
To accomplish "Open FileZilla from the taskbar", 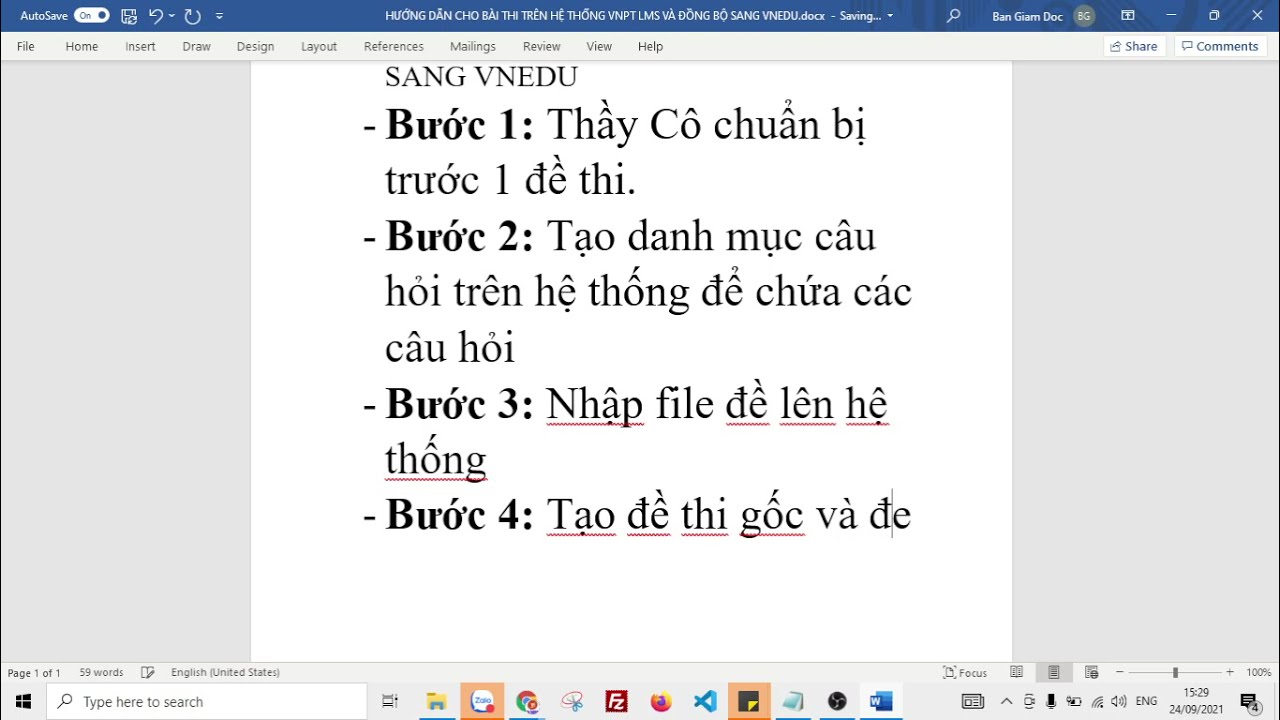I will (616, 702).
